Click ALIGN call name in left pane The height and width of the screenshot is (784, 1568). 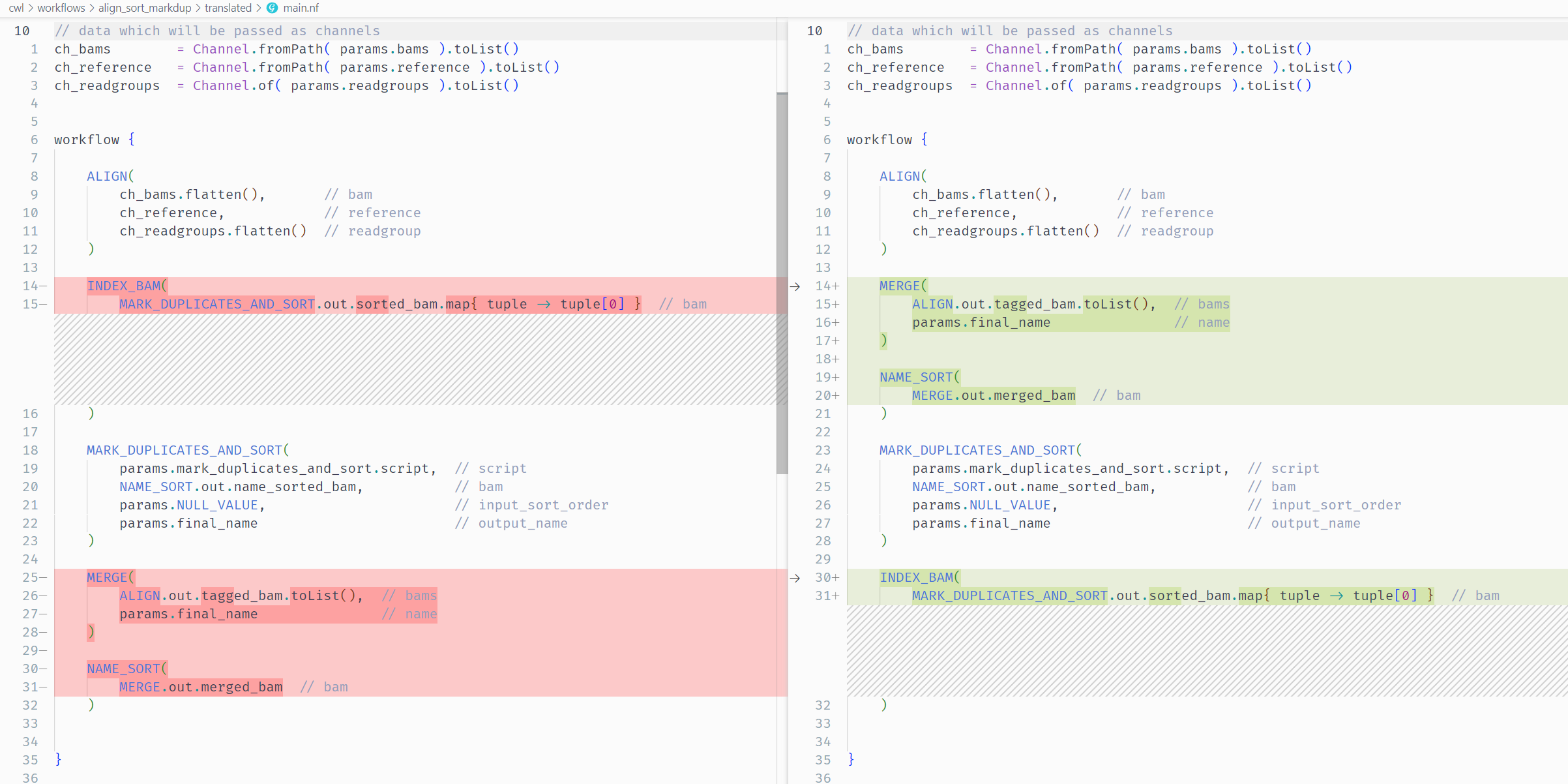[107, 176]
